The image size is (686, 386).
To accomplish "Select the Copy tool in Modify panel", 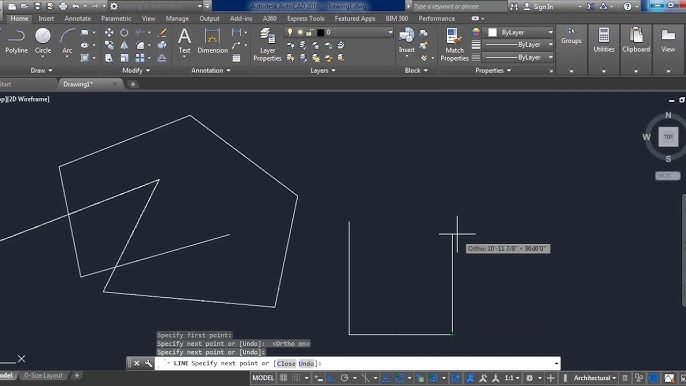I will (109, 45).
